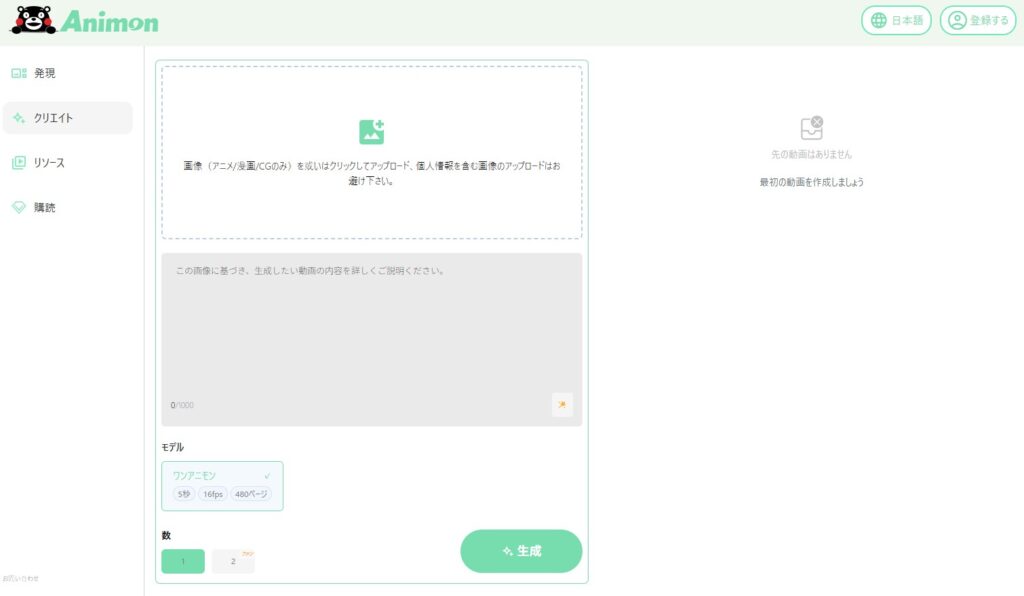Click the 購読 diamond subscription icon
1024x596 pixels.
click(x=19, y=208)
